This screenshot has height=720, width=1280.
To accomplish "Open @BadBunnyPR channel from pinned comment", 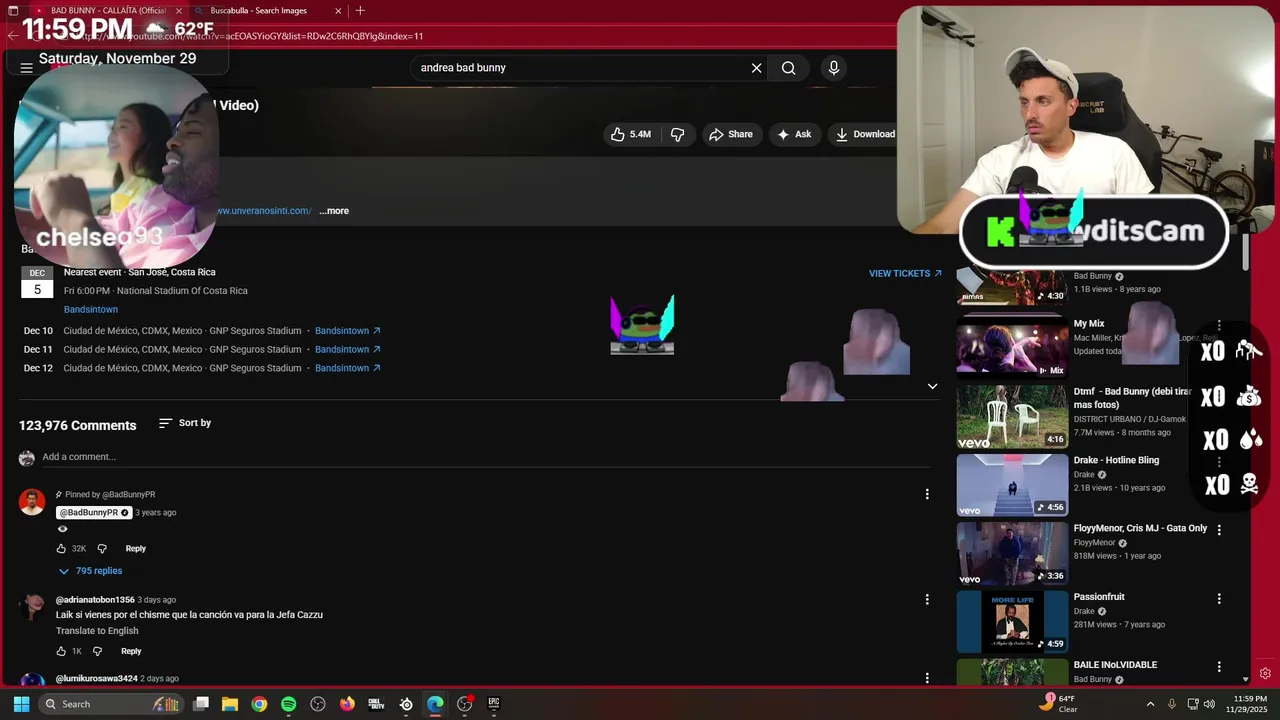I will coord(93,513).
